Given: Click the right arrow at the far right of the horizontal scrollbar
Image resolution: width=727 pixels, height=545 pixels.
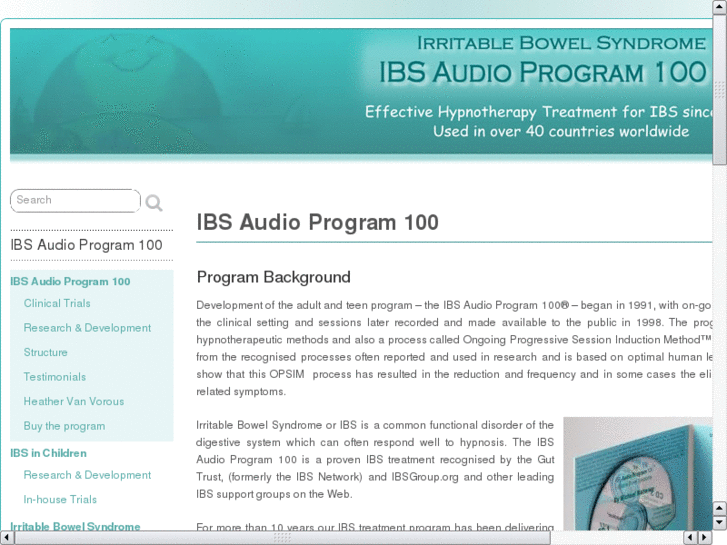Looking at the screenshot, I should point(705,538).
